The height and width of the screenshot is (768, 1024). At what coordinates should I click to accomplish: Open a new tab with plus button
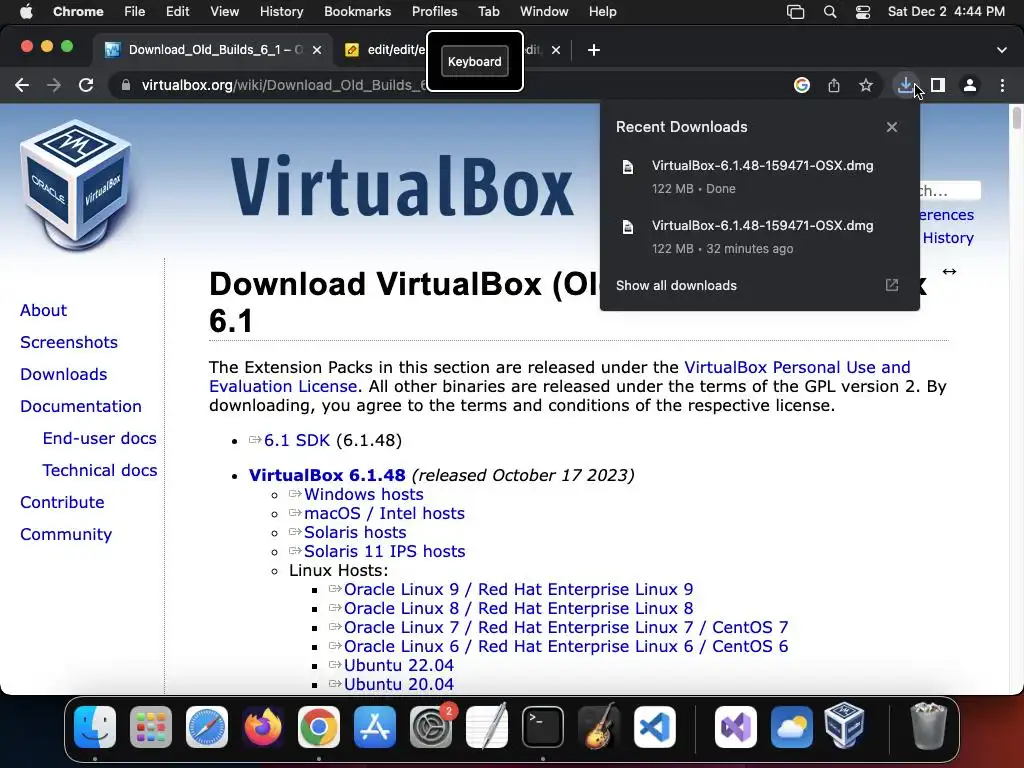594,50
